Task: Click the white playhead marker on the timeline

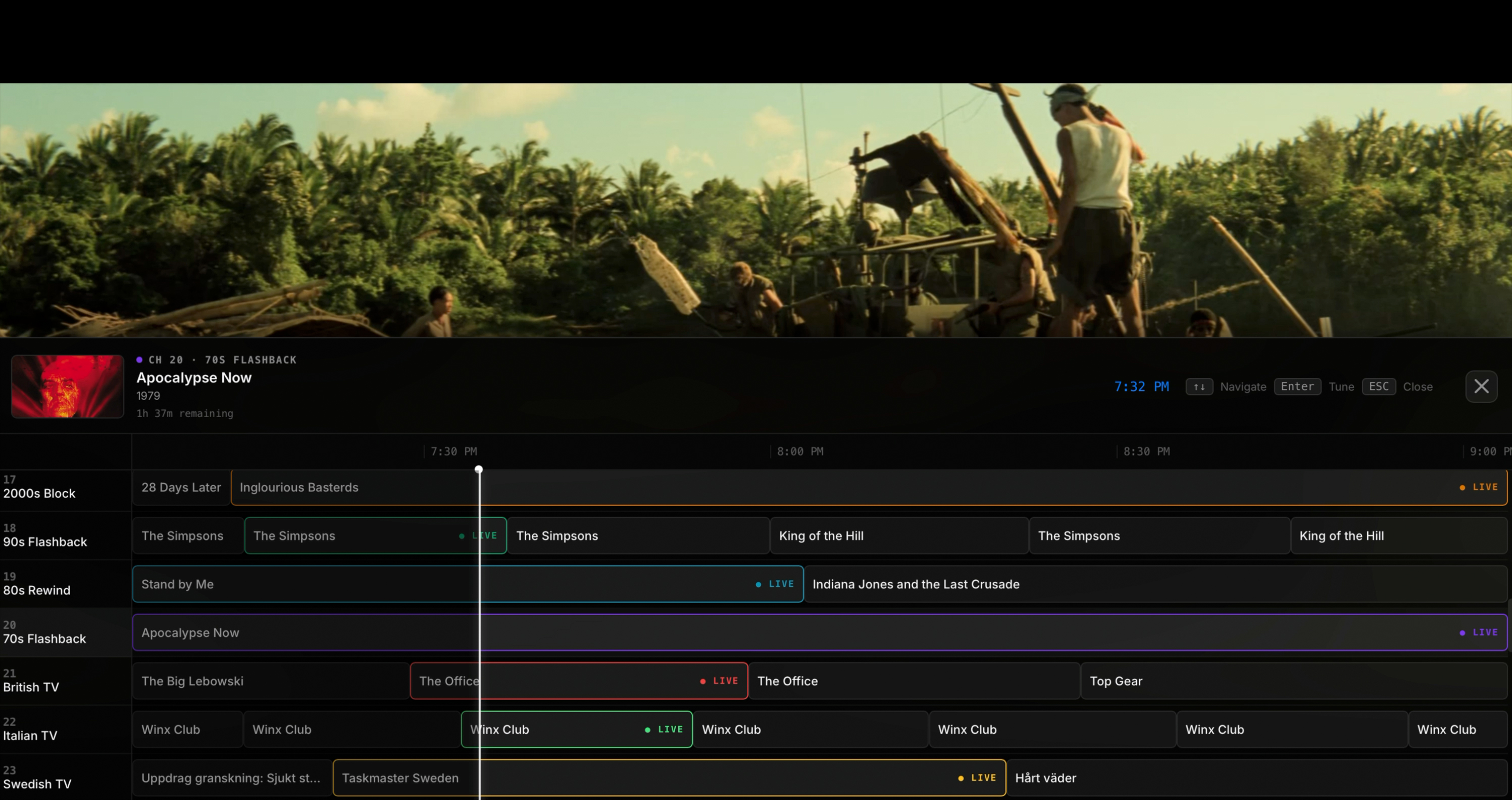Action: click(x=479, y=469)
